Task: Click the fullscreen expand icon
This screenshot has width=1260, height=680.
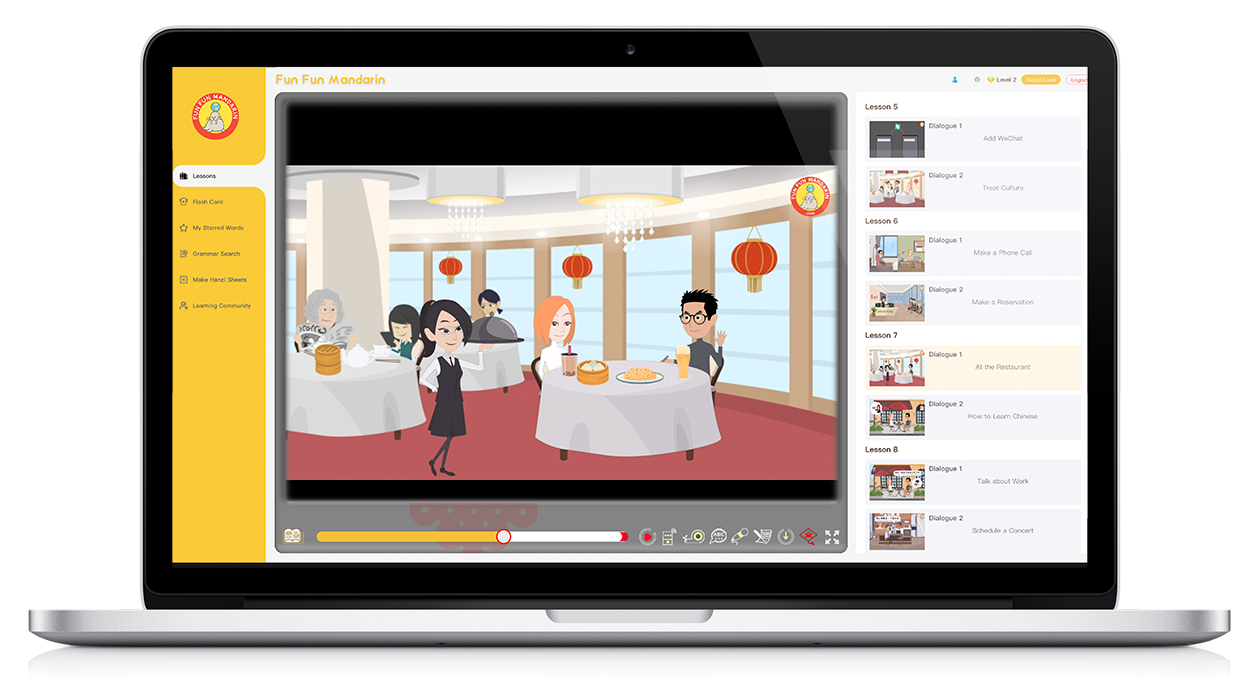Action: [x=832, y=537]
